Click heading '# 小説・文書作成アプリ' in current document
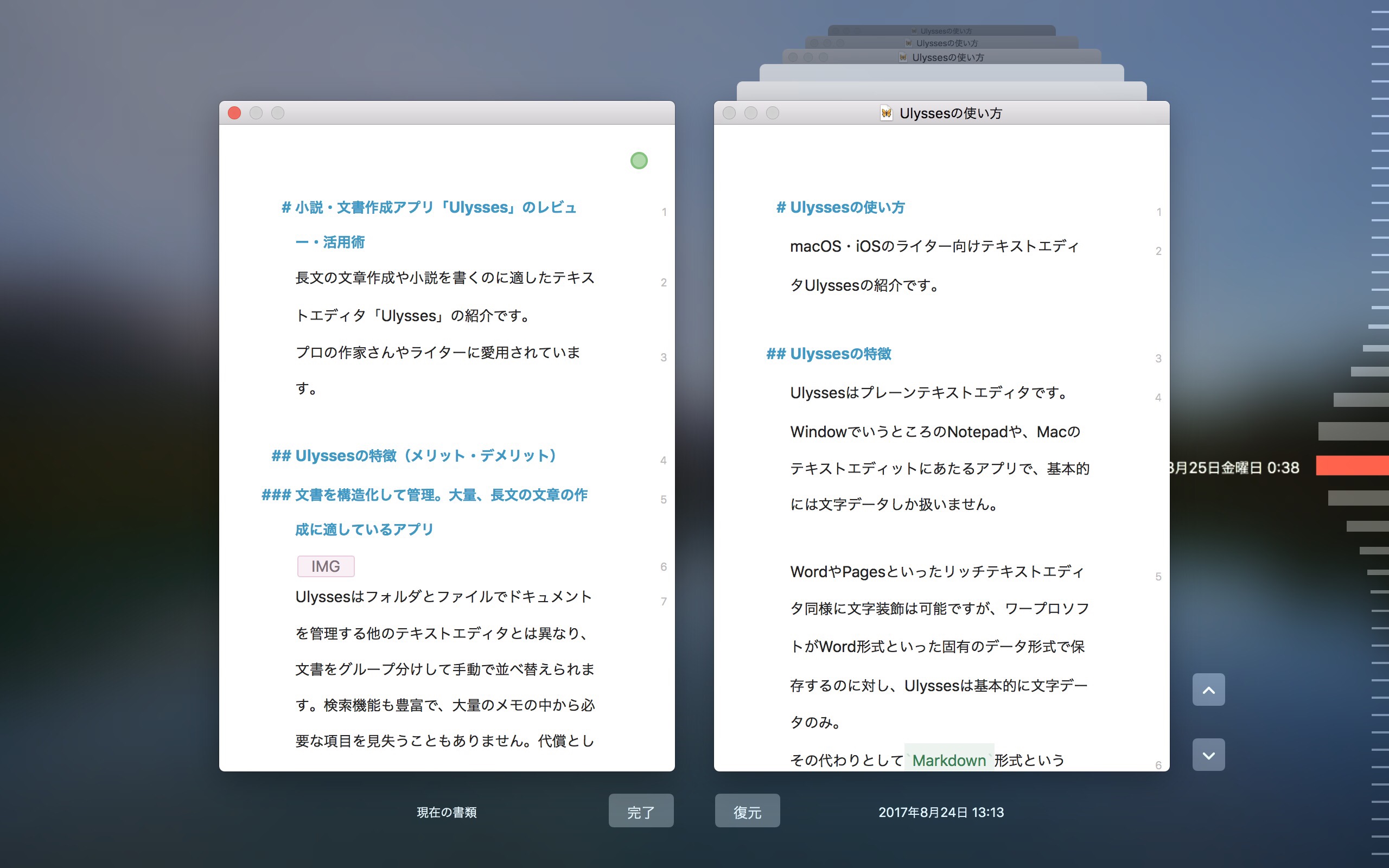Image resolution: width=1389 pixels, height=868 pixels. click(x=429, y=225)
